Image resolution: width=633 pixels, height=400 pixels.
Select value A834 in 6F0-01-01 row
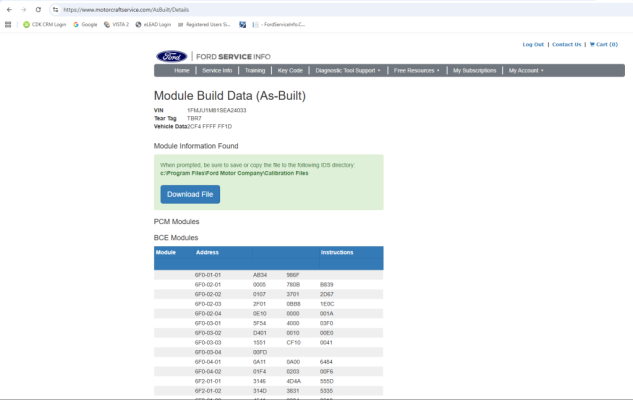click(x=260, y=275)
